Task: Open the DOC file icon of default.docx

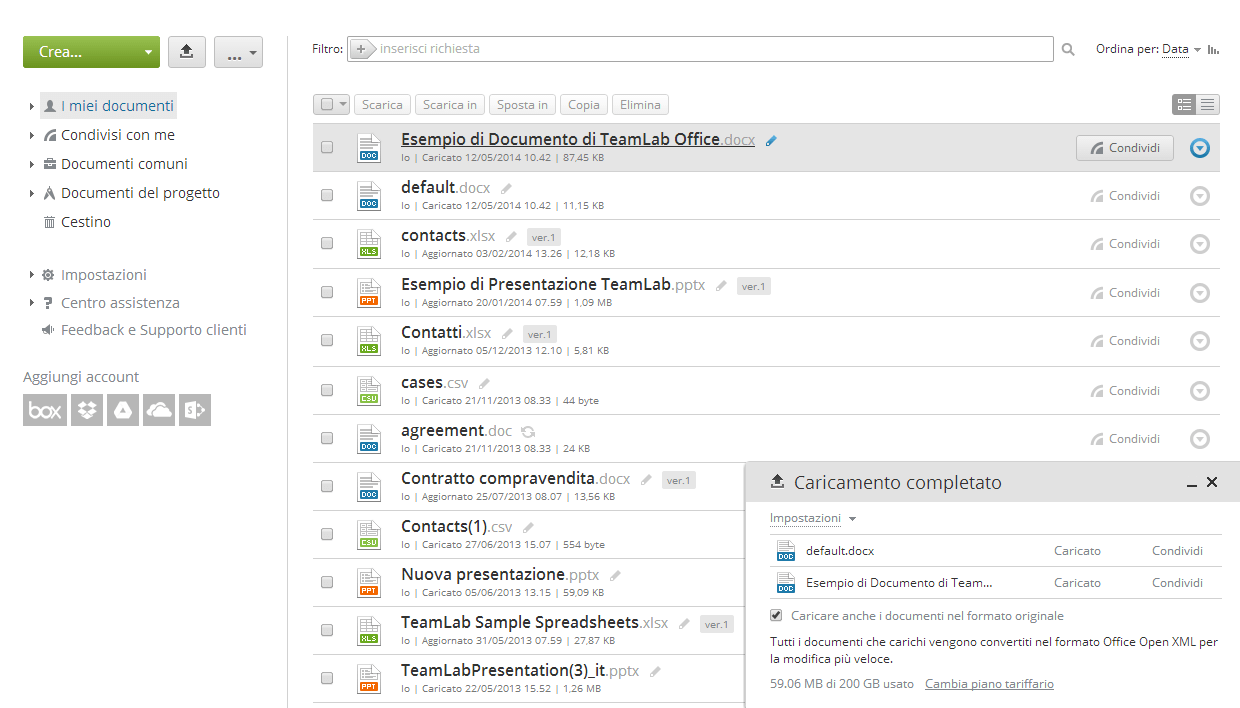Action: (x=369, y=196)
